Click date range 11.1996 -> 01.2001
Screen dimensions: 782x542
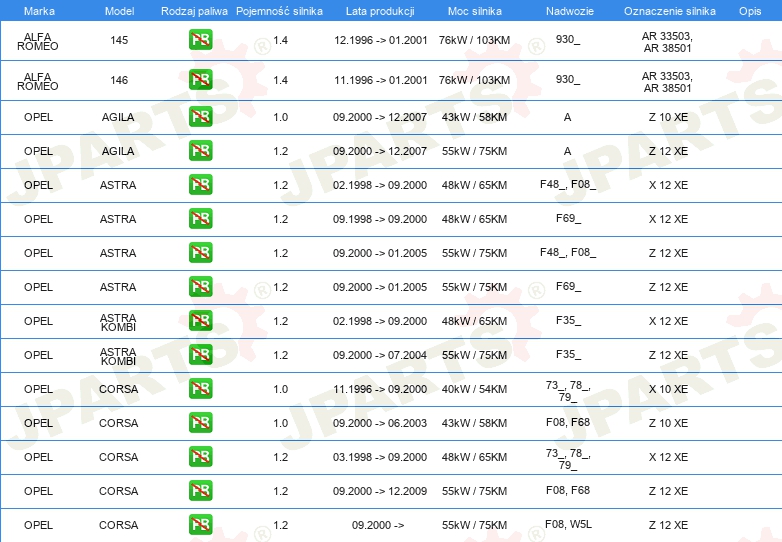(381, 80)
